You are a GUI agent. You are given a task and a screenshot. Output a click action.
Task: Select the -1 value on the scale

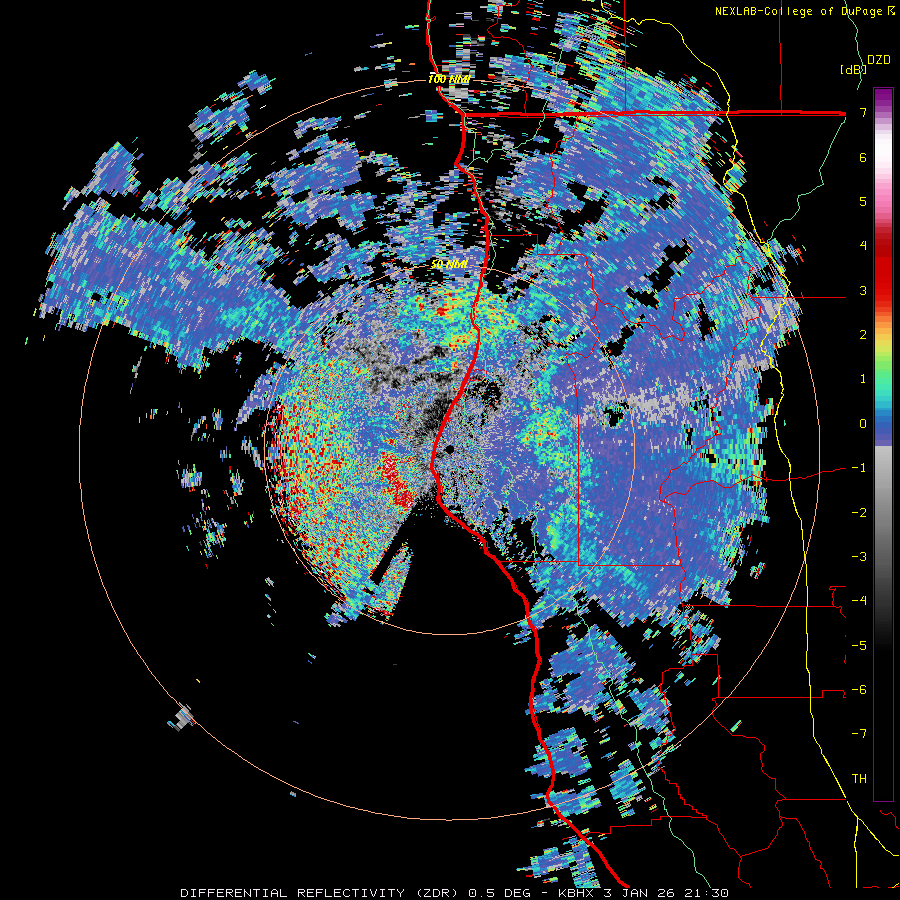tap(859, 468)
